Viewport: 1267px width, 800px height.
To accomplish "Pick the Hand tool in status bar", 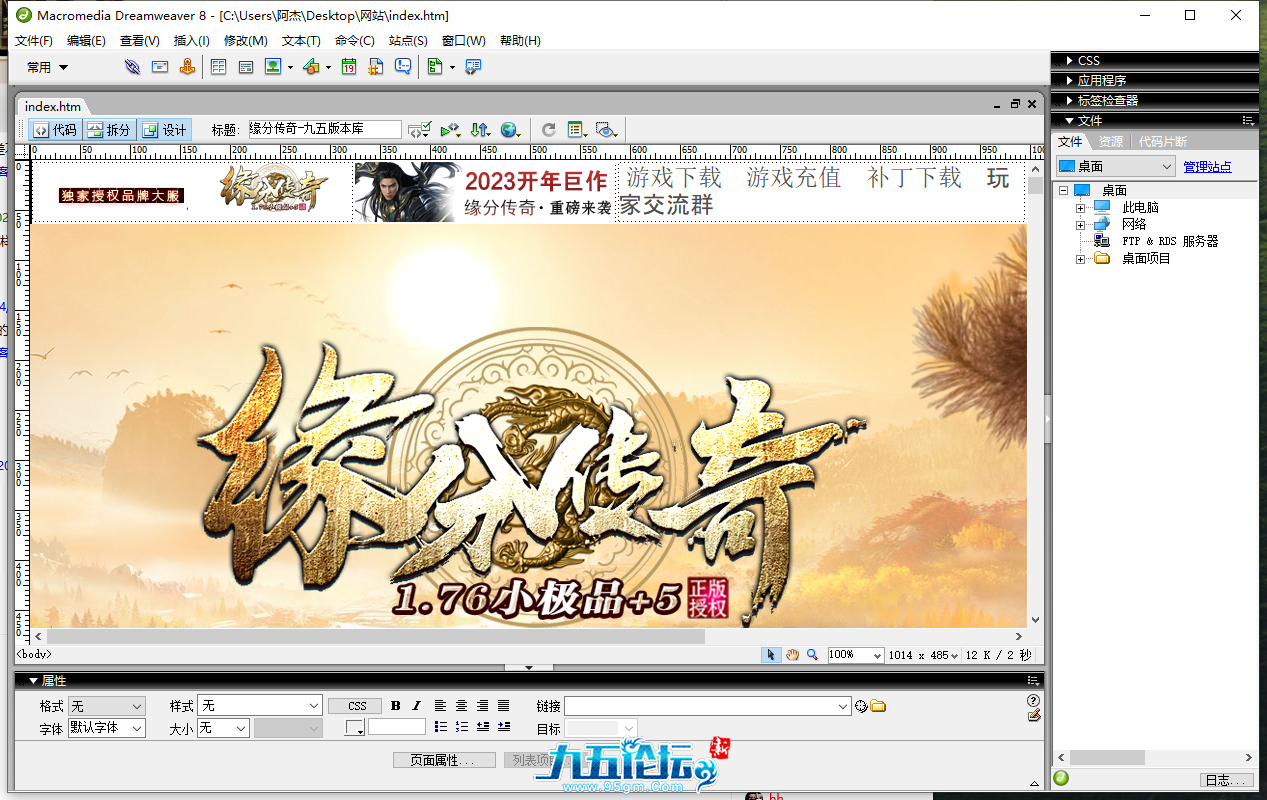I will [792, 655].
